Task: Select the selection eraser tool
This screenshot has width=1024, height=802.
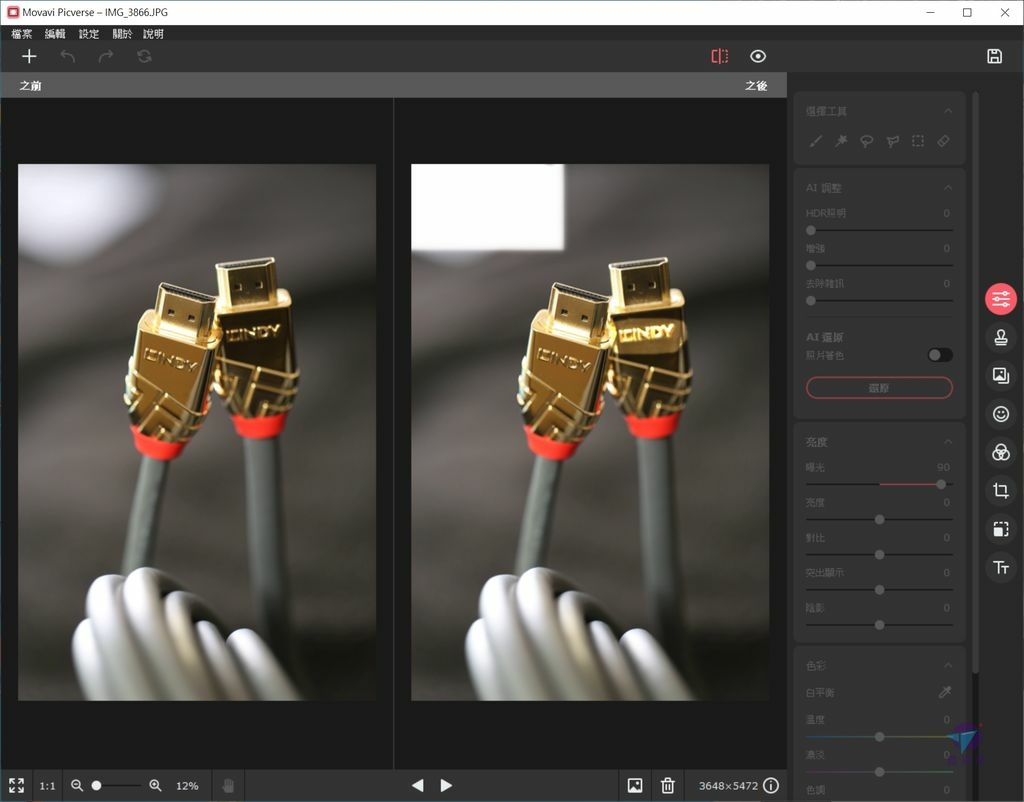Action: coord(943,141)
